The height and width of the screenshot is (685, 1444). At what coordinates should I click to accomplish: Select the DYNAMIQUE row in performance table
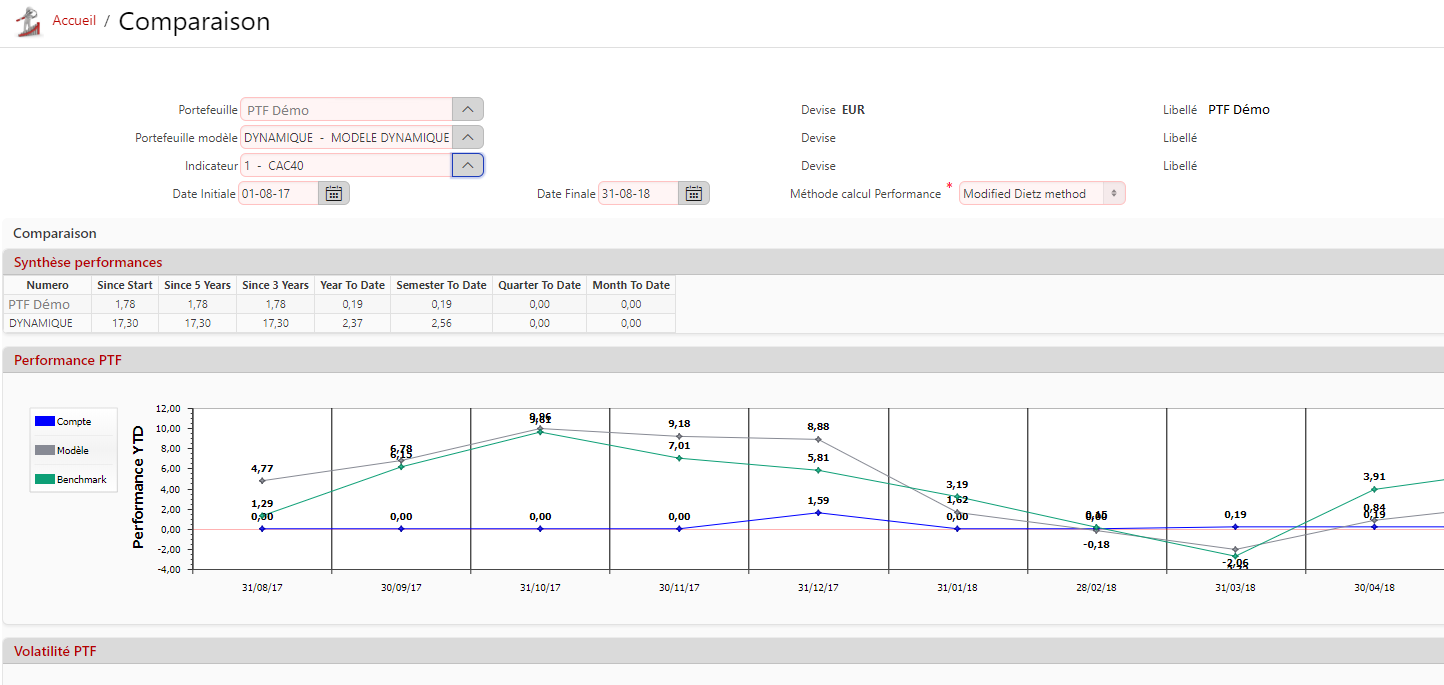coord(41,324)
